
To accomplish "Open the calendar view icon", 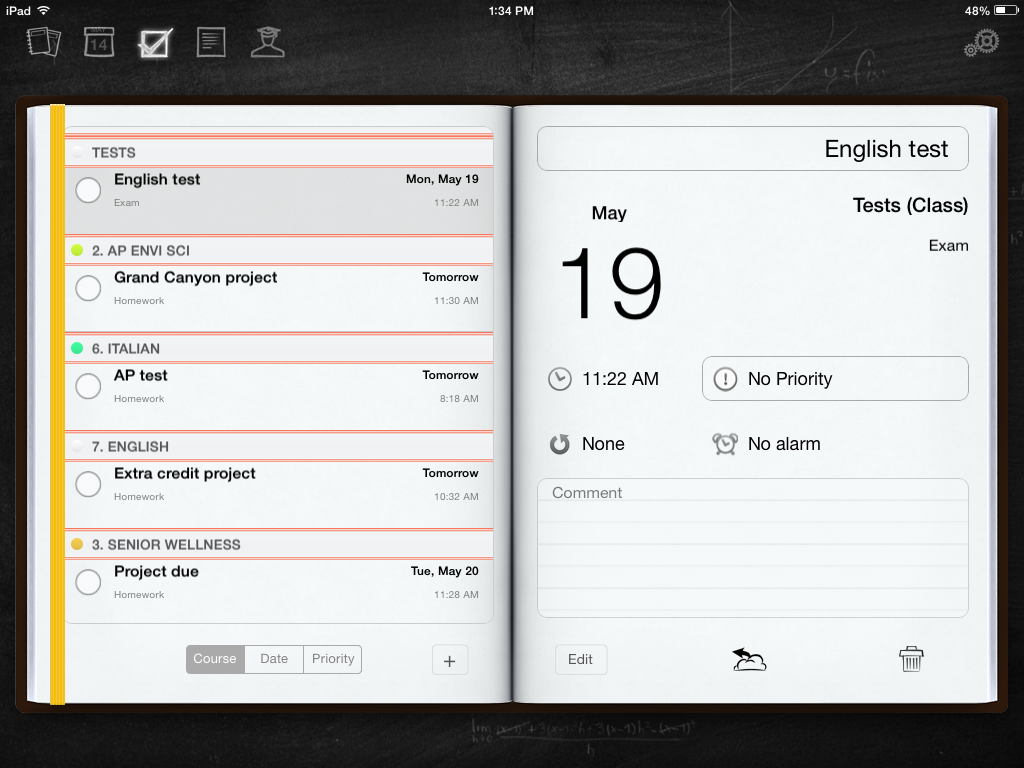I will click(99, 42).
